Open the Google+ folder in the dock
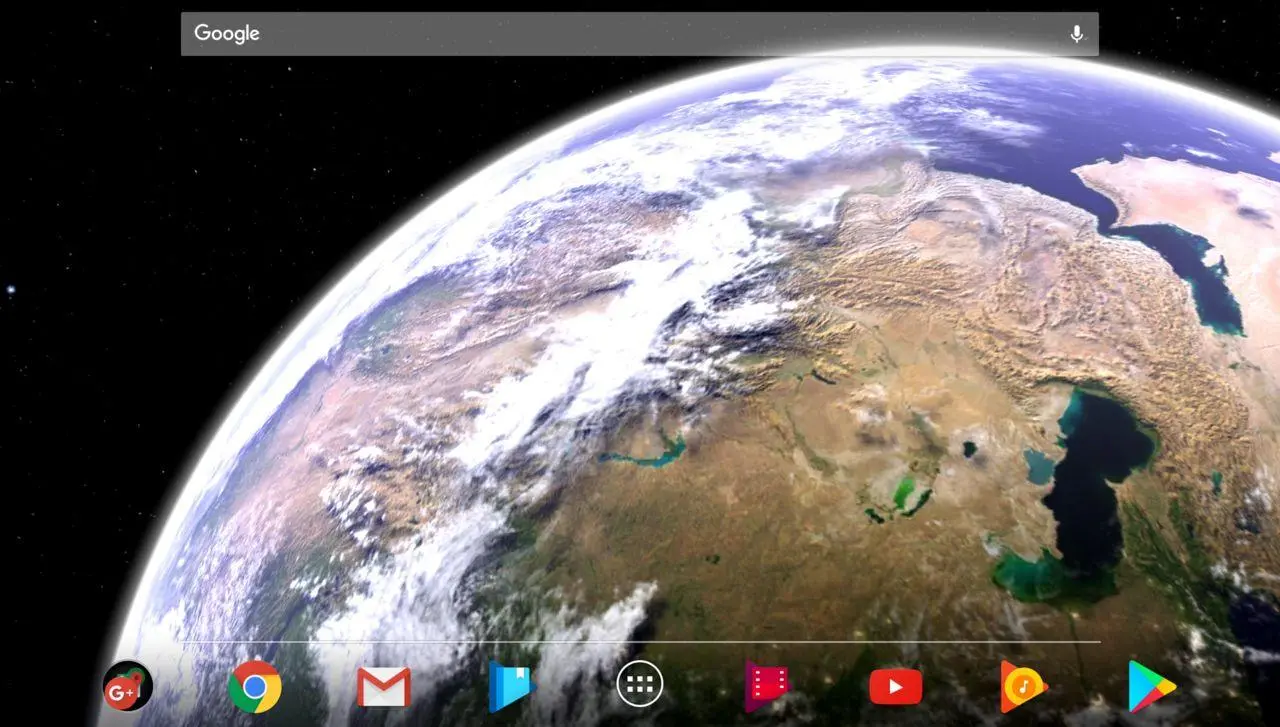 [x=128, y=686]
